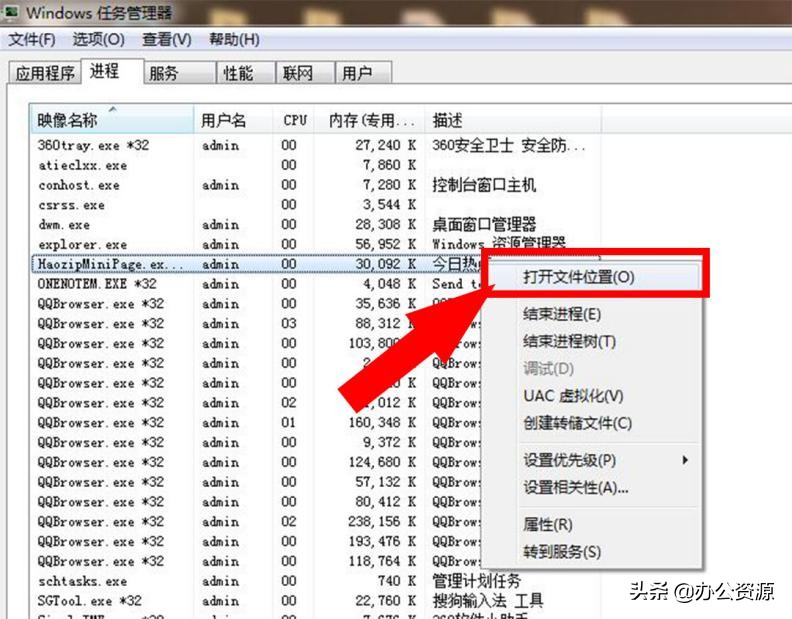792x619 pixels.
Task: Select QQBrowser.exe row using 193,476 K
Action: click(x=256, y=542)
